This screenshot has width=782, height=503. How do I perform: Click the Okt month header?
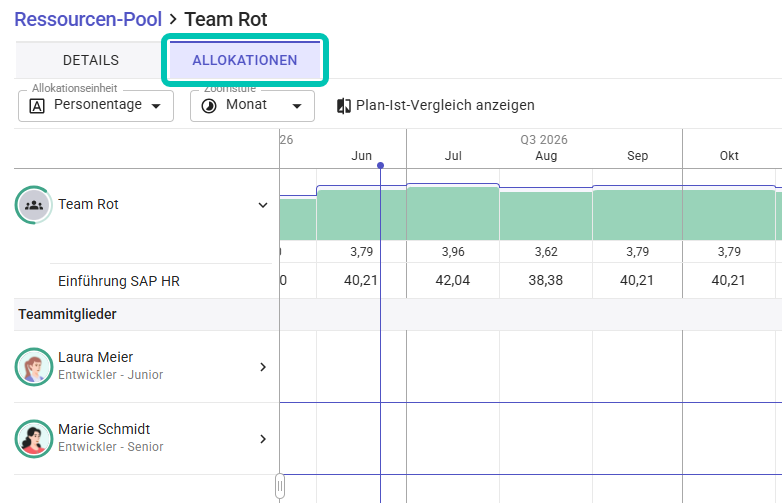point(729,156)
